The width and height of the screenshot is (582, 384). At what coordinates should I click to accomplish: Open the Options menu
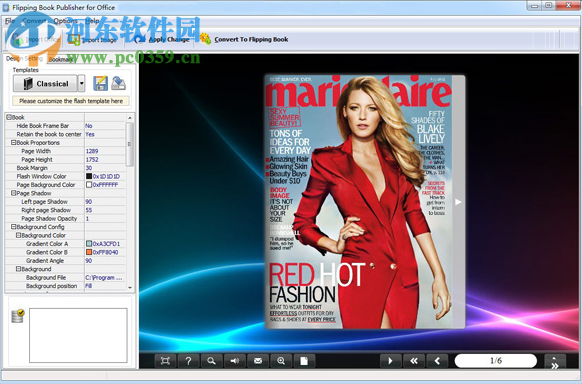(x=66, y=21)
